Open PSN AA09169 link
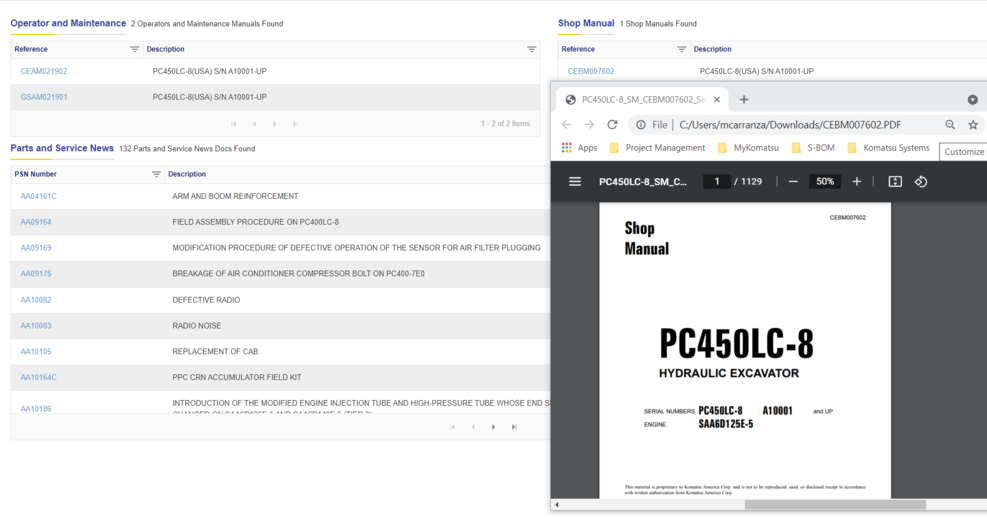987x517 pixels. pos(36,247)
